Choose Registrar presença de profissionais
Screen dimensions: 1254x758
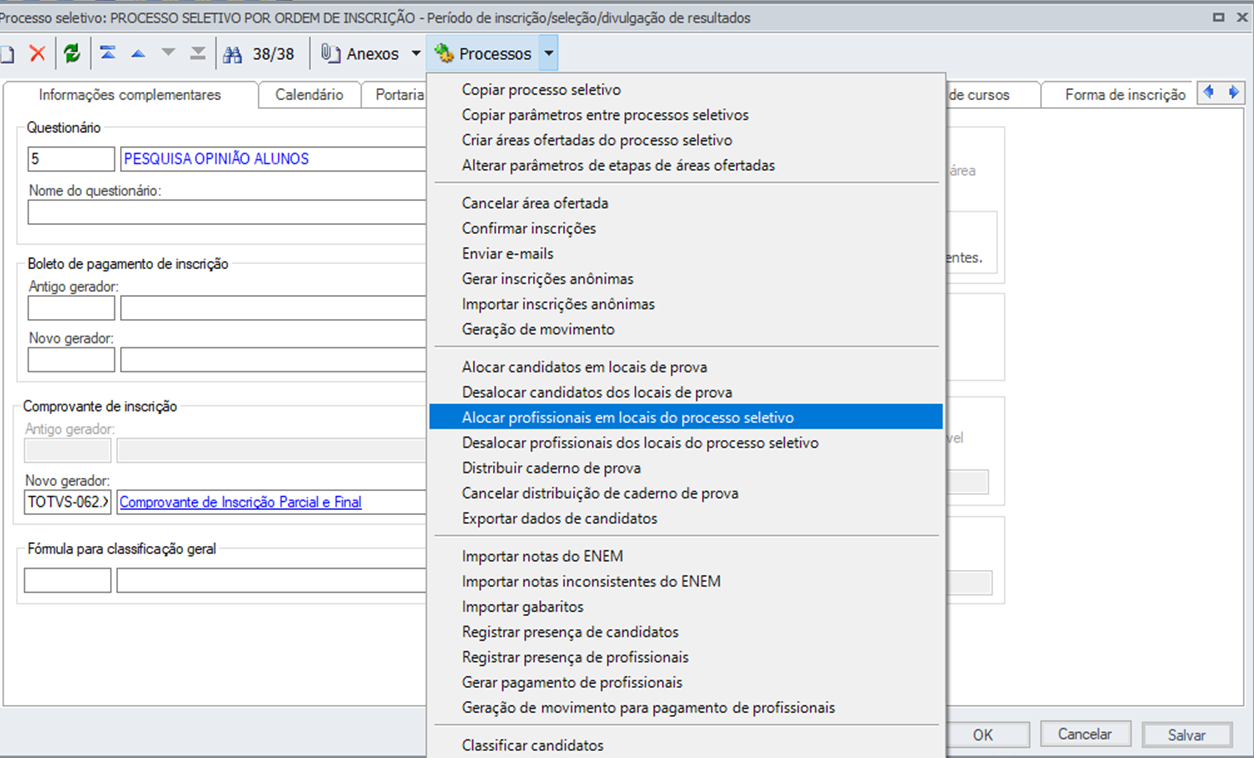coord(686,657)
